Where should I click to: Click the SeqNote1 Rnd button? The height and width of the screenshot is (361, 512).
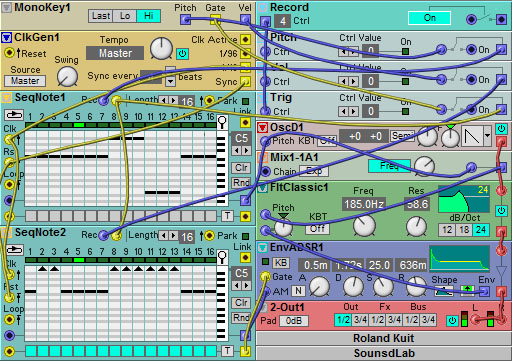241,183
